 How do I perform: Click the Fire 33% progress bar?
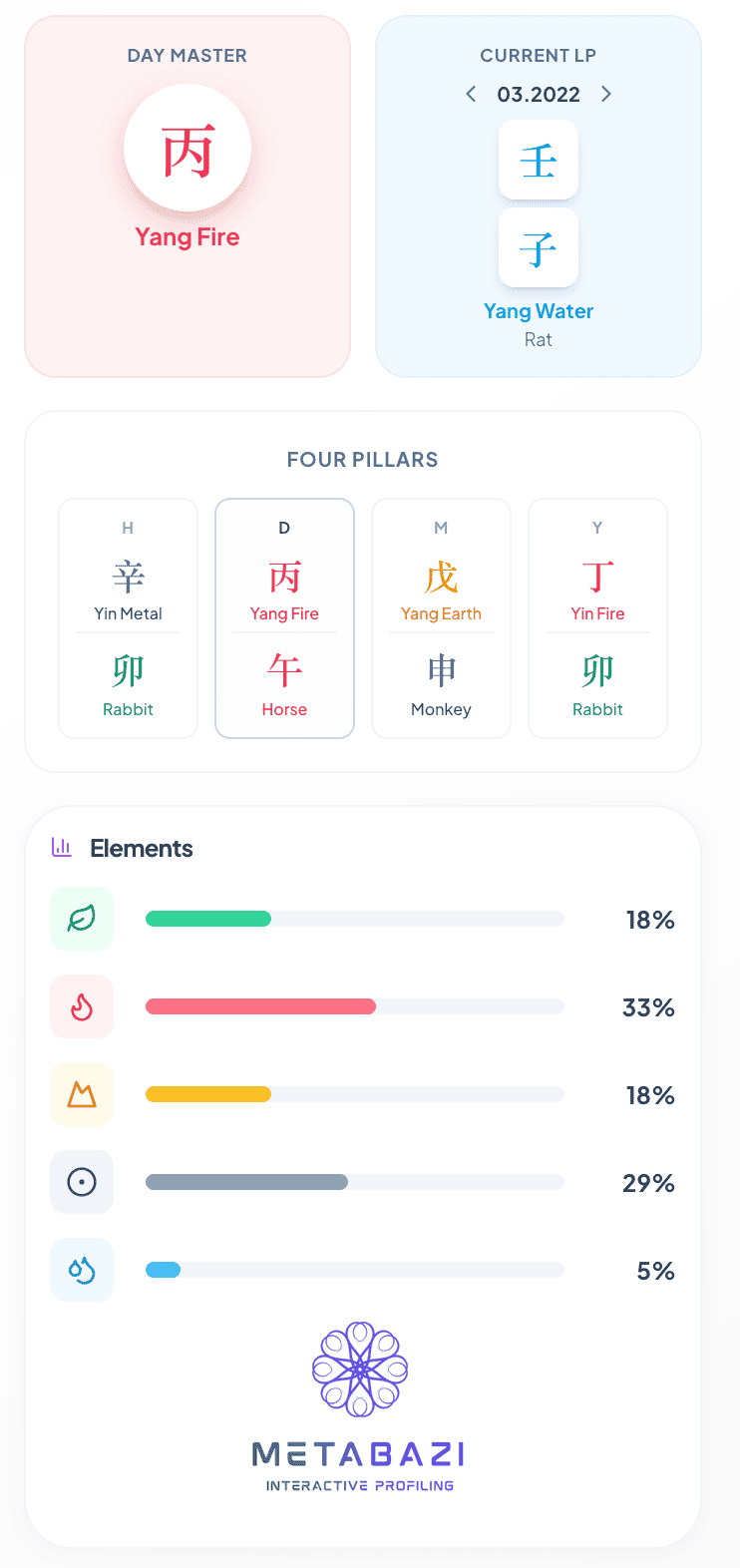354,1007
